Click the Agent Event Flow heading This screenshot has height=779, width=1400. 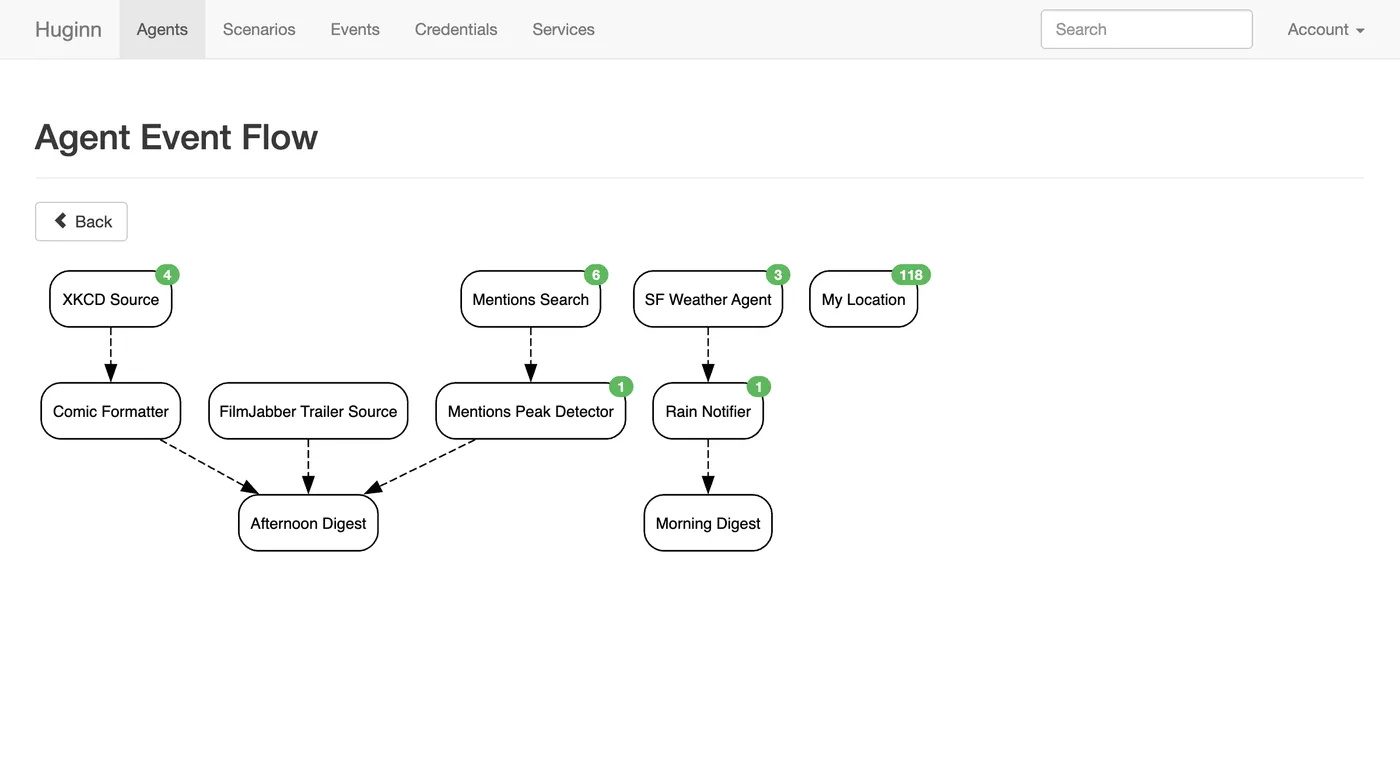click(x=176, y=137)
